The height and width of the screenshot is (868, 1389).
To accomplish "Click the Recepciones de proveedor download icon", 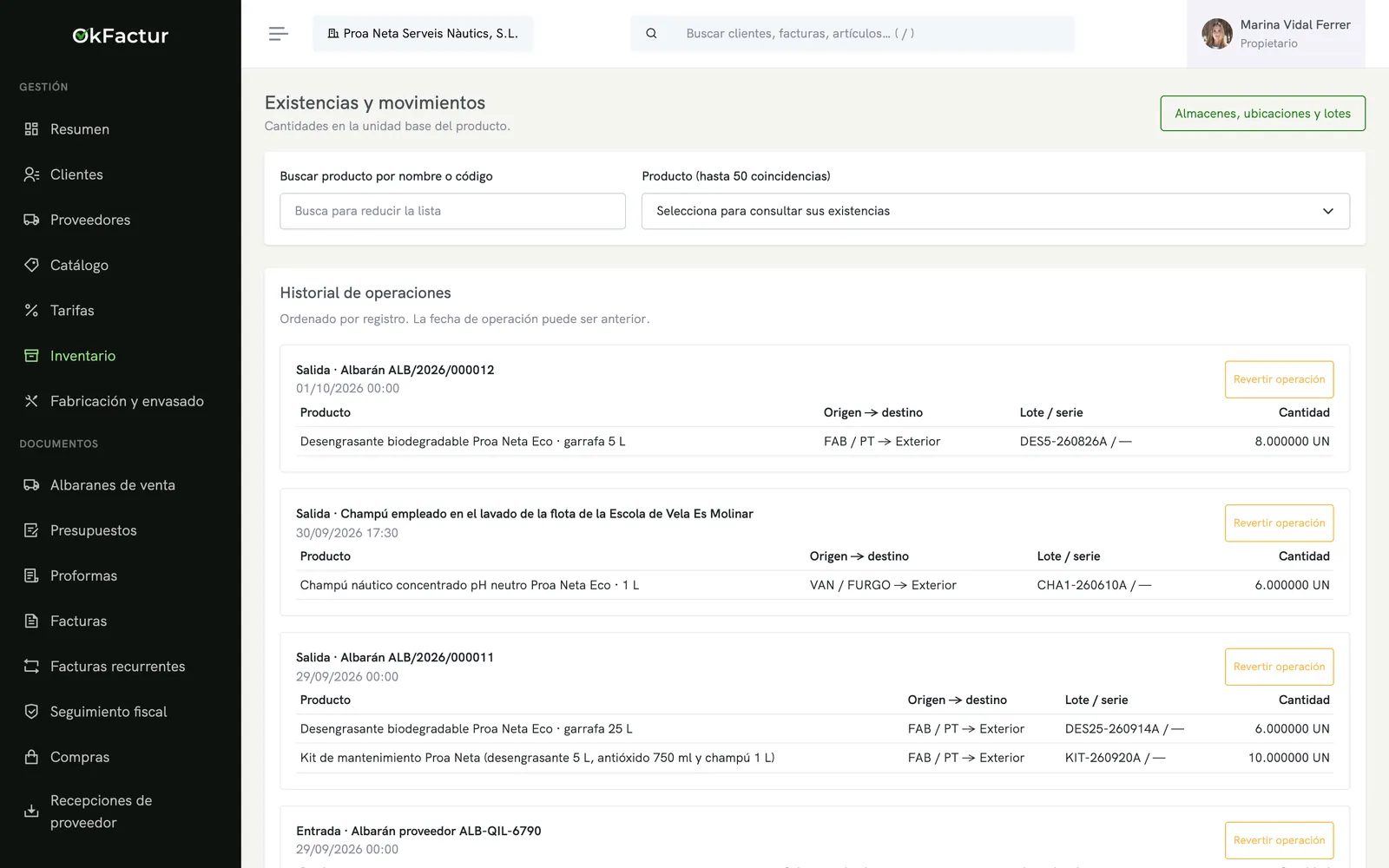I will tap(31, 812).
